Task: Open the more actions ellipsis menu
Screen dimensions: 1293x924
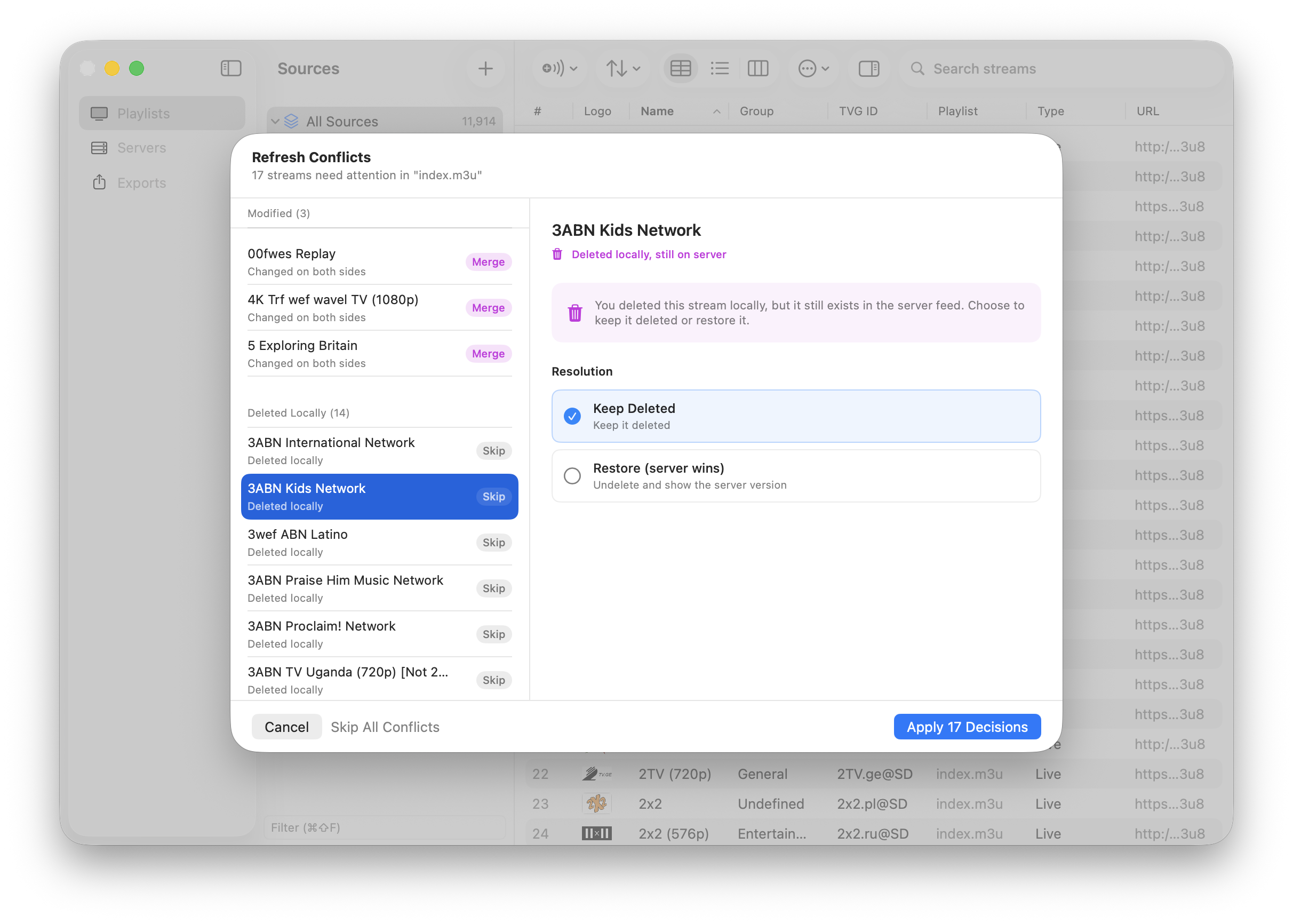Action: coord(813,69)
